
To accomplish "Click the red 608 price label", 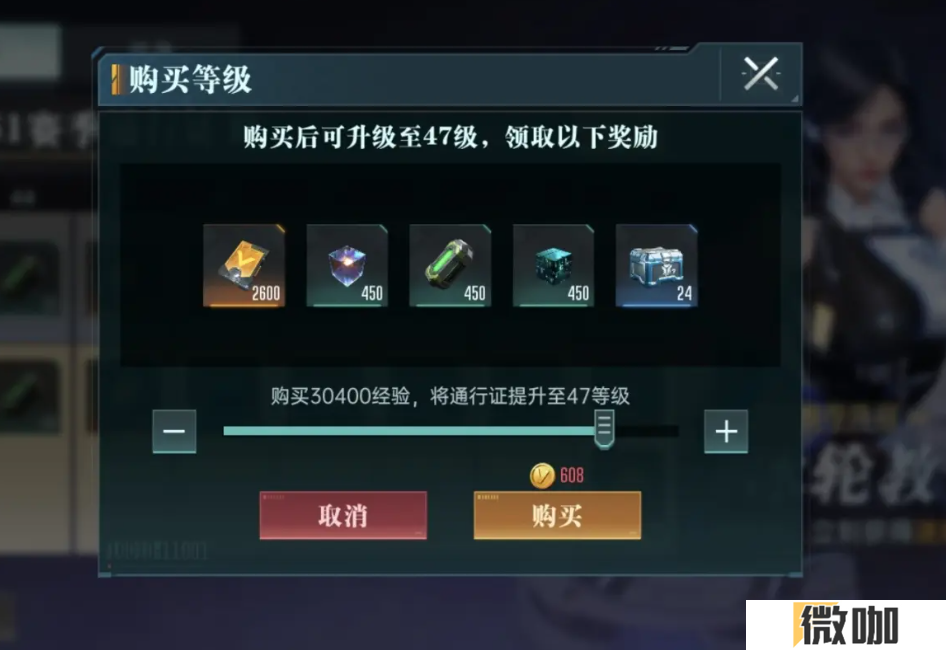I will coord(571,476).
